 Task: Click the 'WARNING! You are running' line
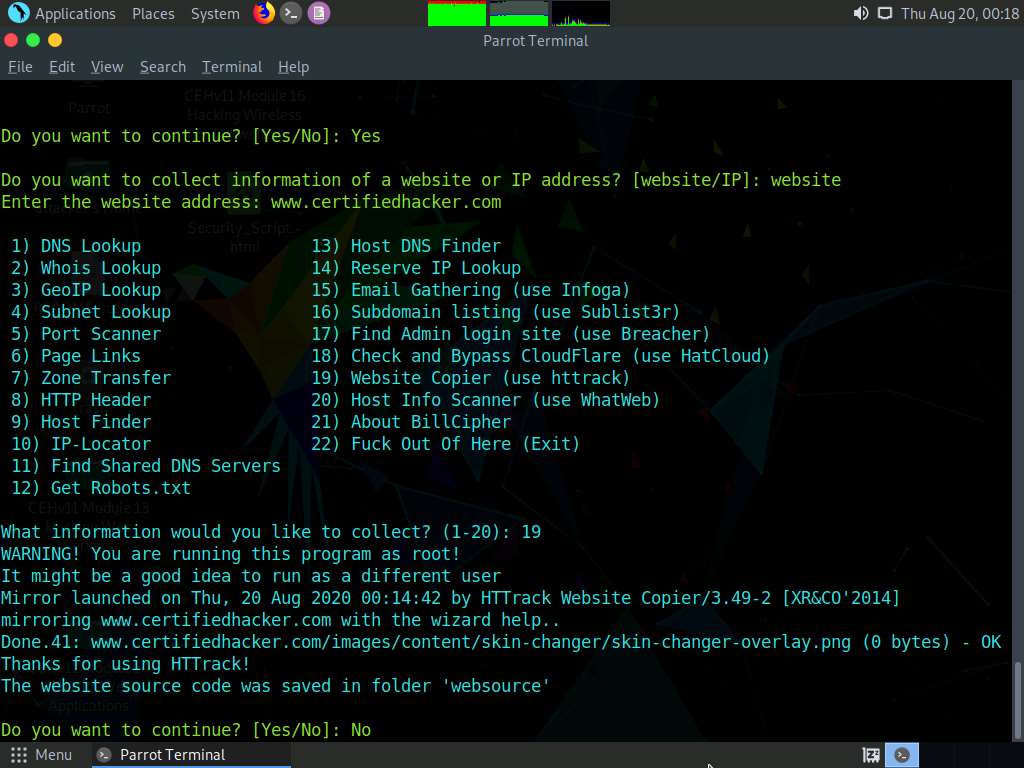[231, 554]
